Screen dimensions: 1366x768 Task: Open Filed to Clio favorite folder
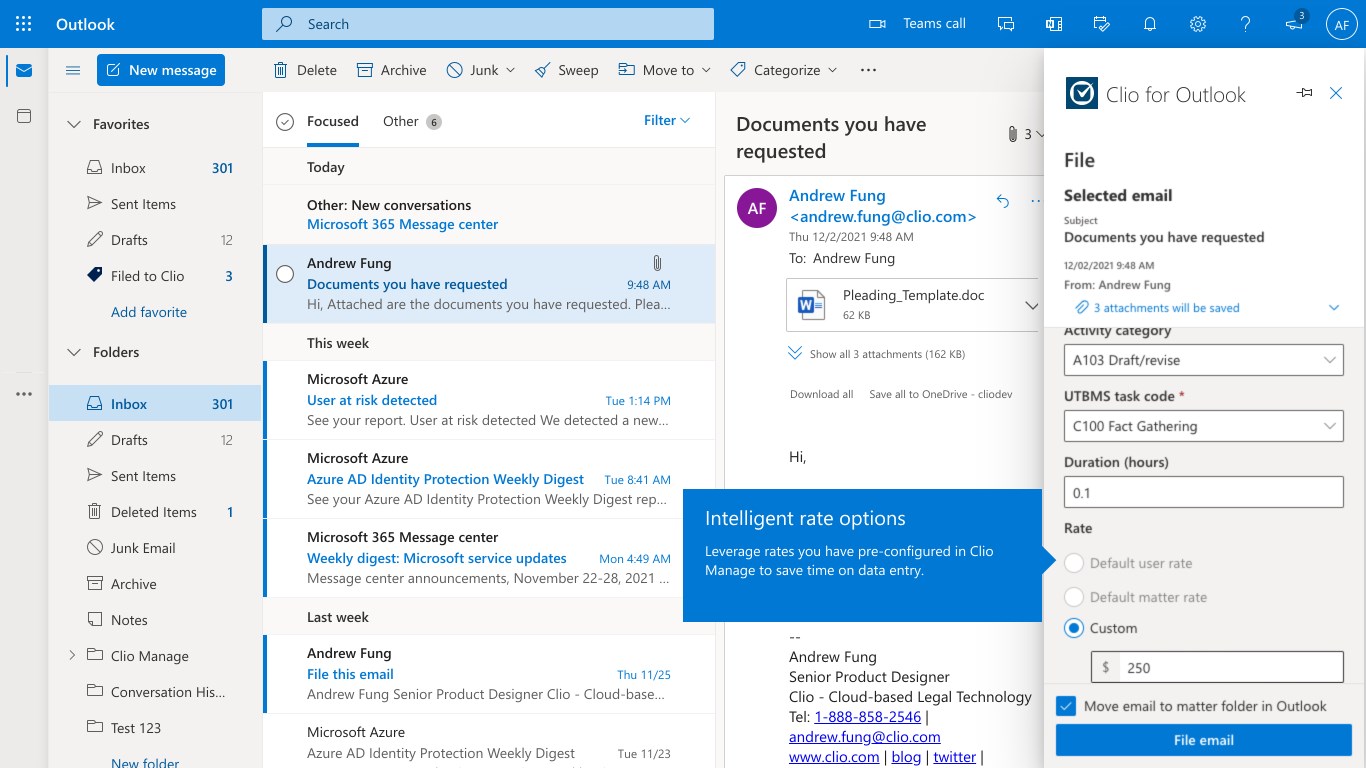[x=155, y=276]
